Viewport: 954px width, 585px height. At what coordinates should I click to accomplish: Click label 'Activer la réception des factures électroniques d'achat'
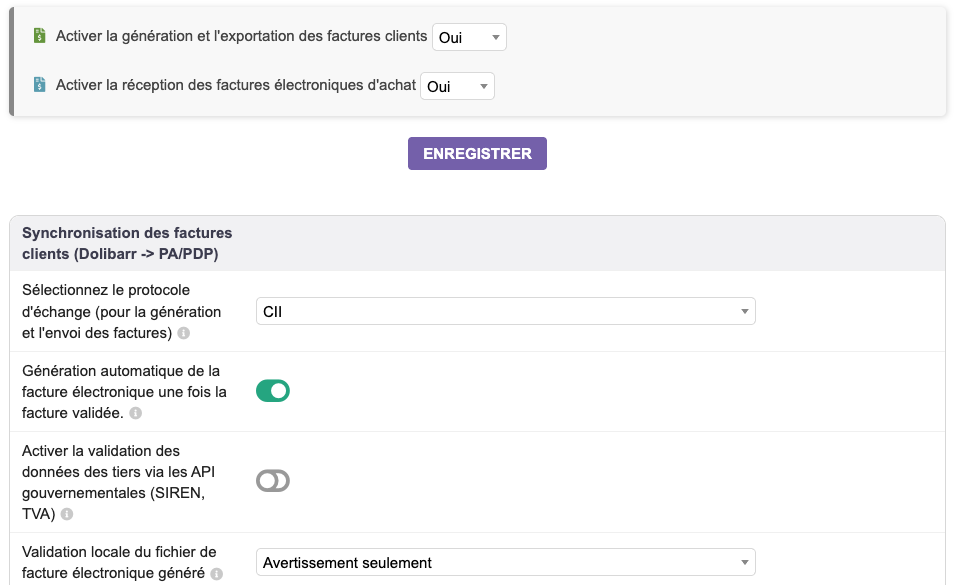(236, 85)
